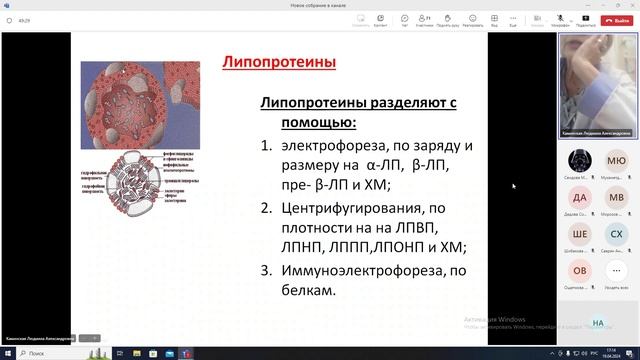Select participant with initials ДА

(x=580, y=198)
